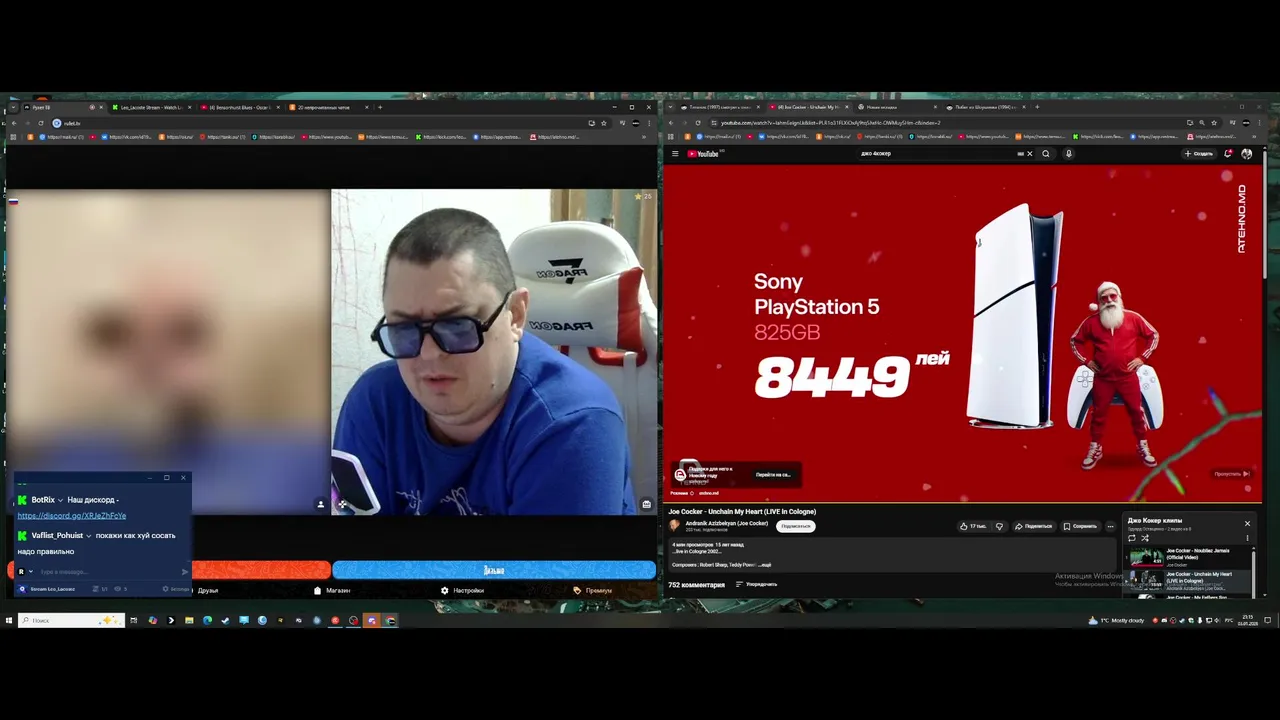Screen dimensions: 1280x720
Task: Open Andranik Azizbekyan (Joe Cocker) channel link
Action: click(726, 522)
